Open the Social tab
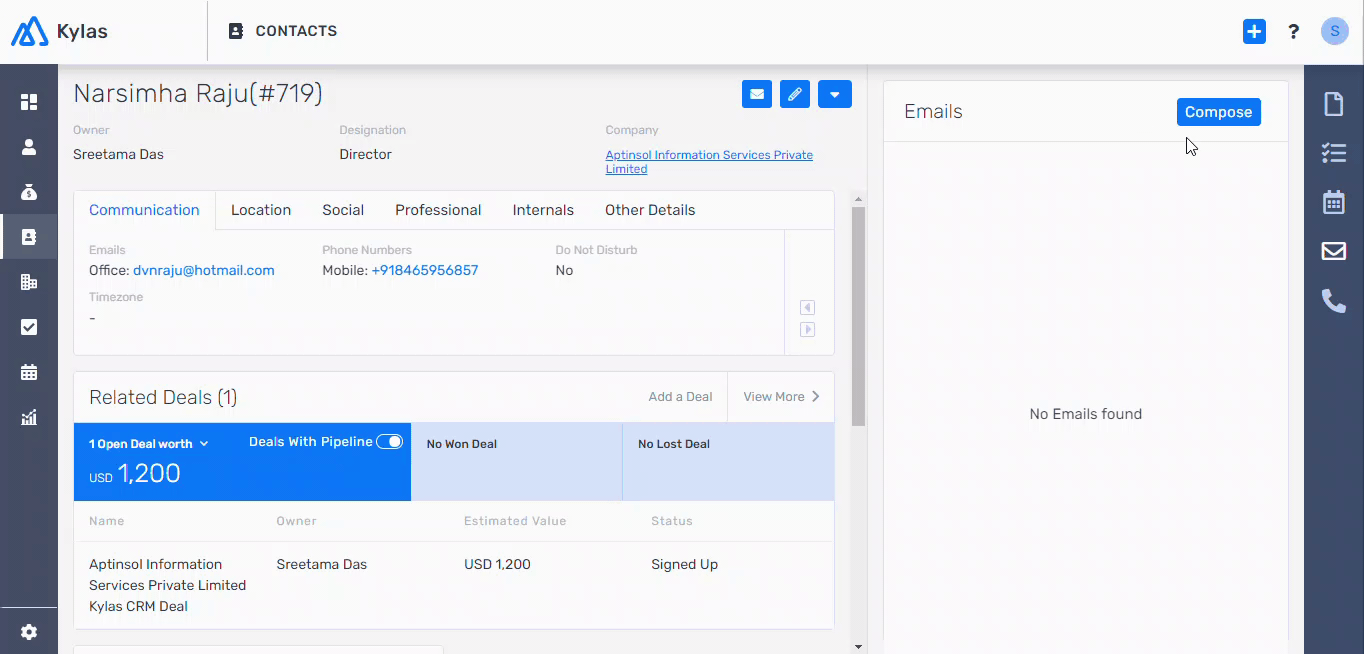1364x654 pixels. click(343, 210)
